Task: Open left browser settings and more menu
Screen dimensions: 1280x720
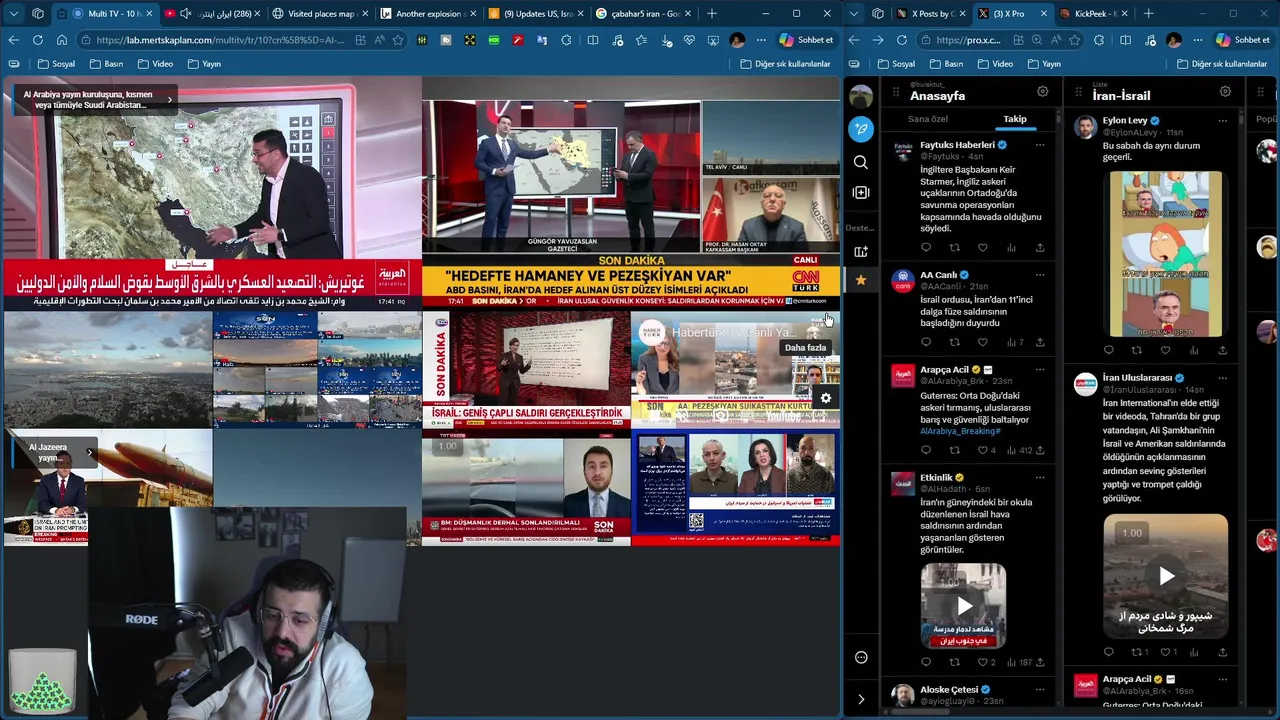Action: coord(761,40)
